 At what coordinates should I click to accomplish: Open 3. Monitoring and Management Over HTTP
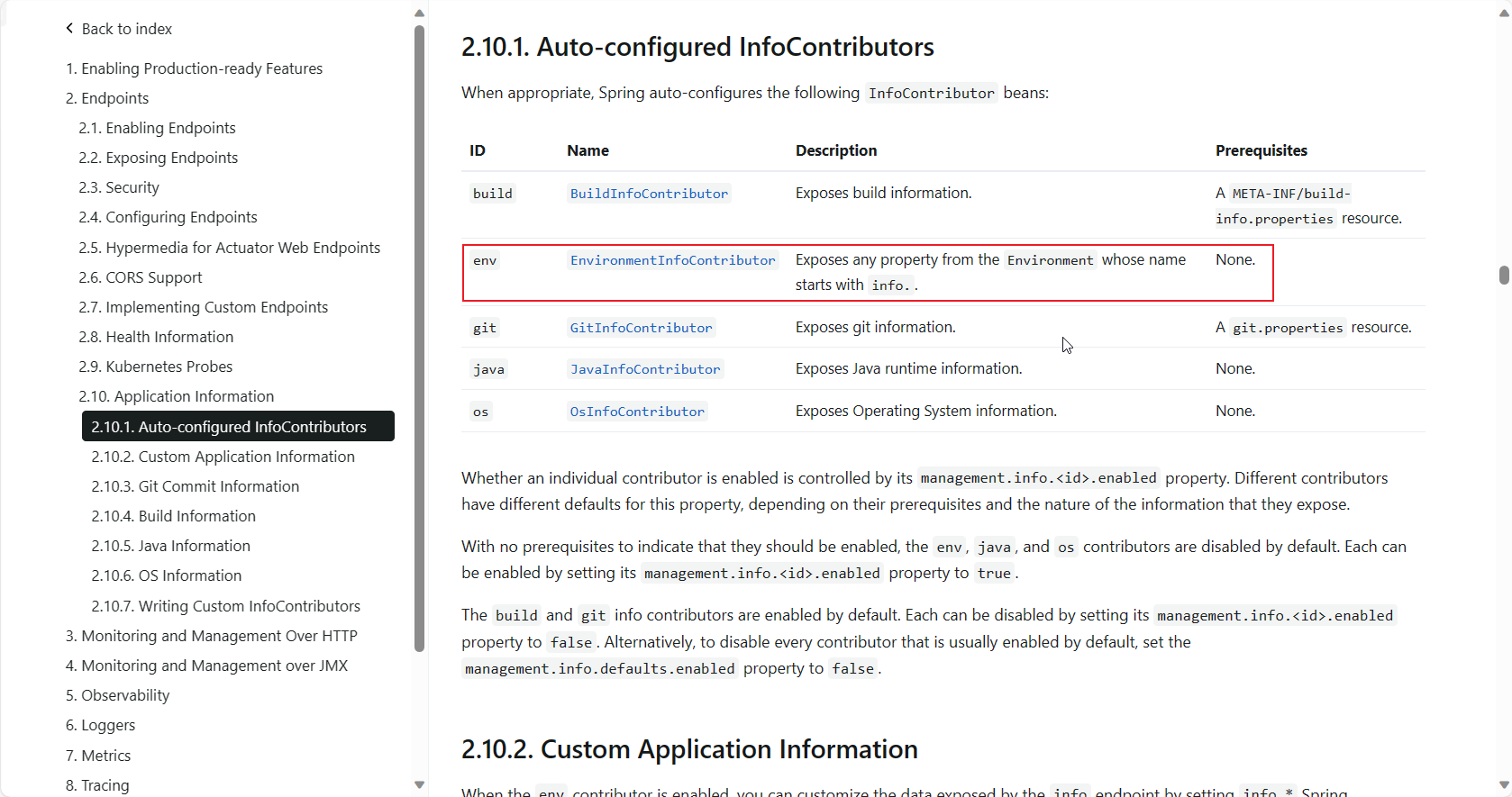click(x=212, y=635)
